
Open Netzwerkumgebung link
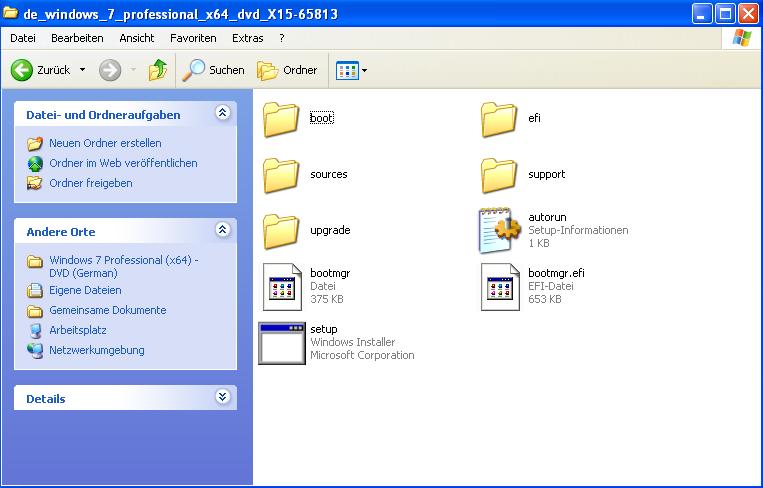point(97,350)
